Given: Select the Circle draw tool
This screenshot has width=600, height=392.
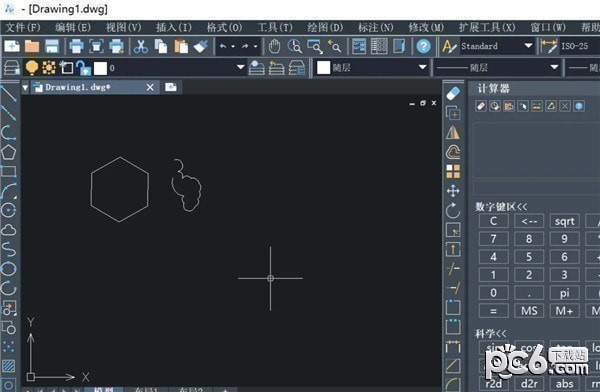Looking at the screenshot, I should (x=8, y=210).
